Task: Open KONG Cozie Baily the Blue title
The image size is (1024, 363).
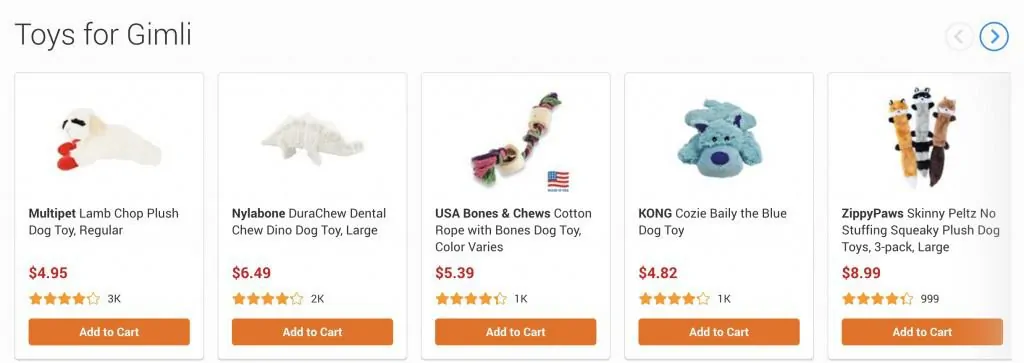Action: 712,222
